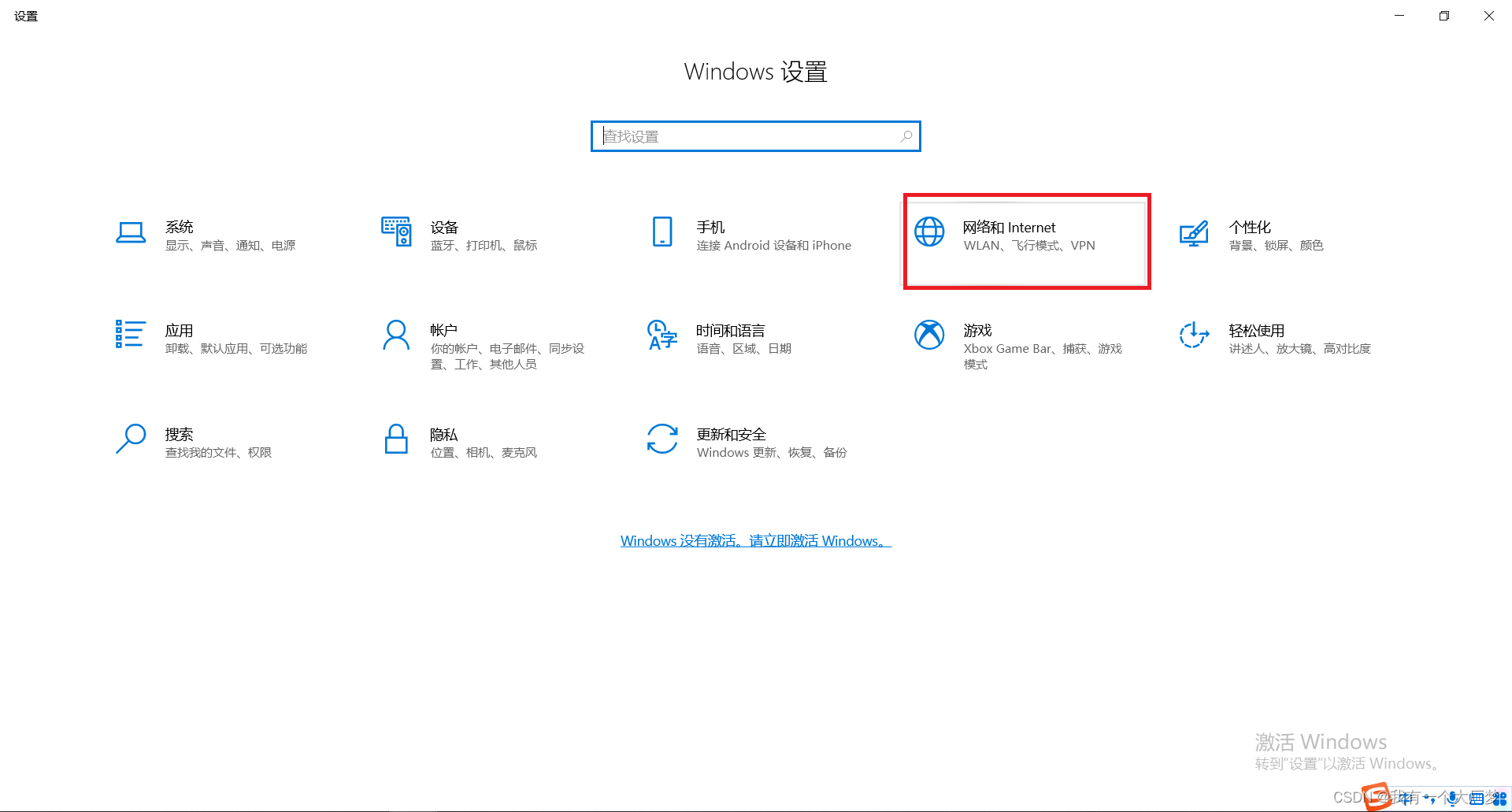Screen dimensions: 1512x812
Task: Click 蓝牙、打印机、鼠标 description
Action: click(x=484, y=245)
